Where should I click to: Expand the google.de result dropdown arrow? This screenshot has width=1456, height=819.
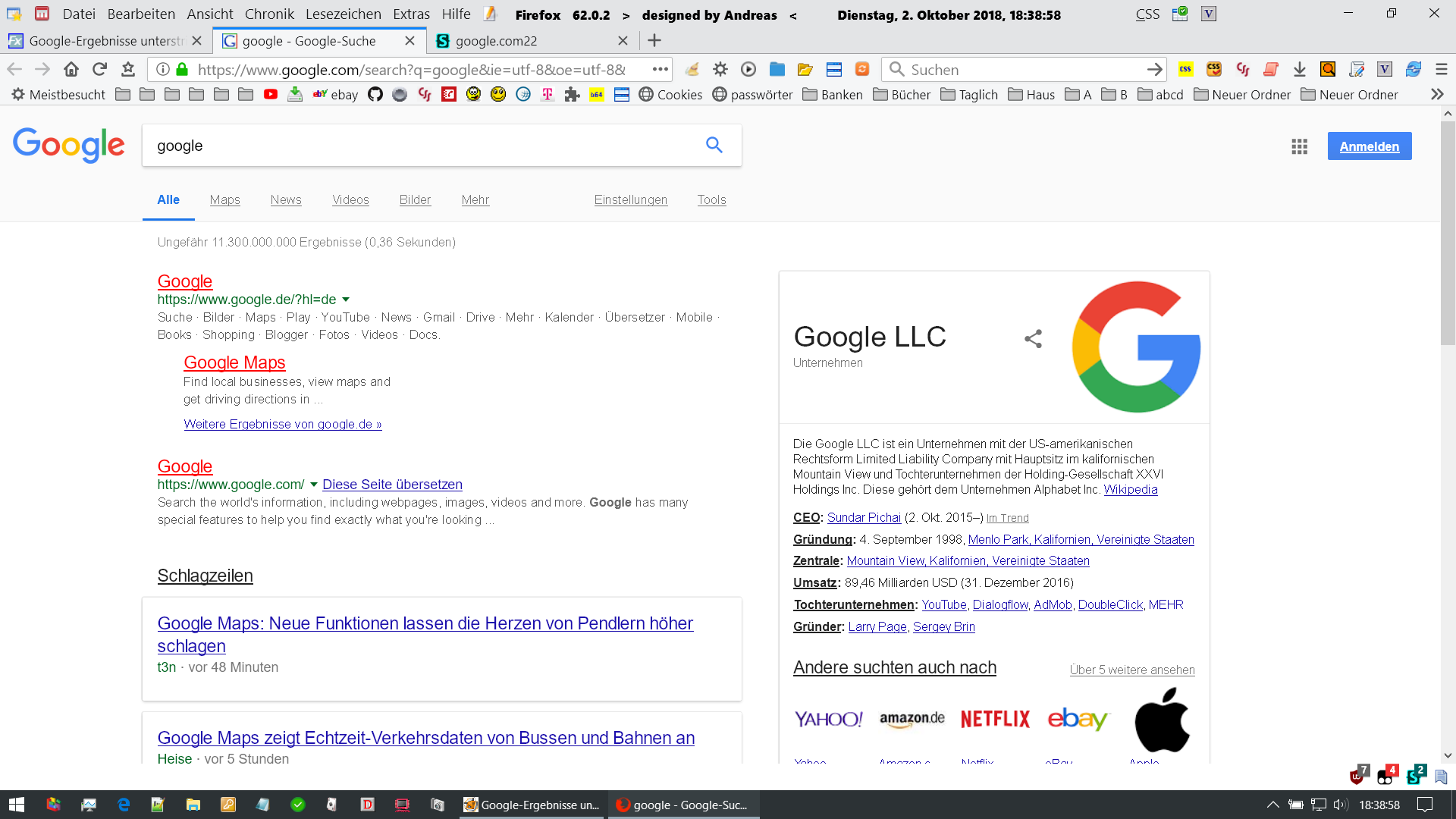[x=346, y=300]
